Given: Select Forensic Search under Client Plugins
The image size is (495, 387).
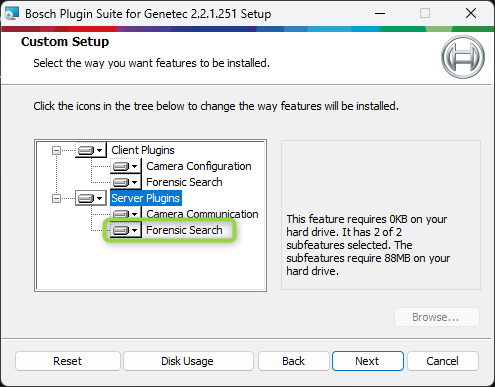Looking at the screenshot, I should pos(184,182).
